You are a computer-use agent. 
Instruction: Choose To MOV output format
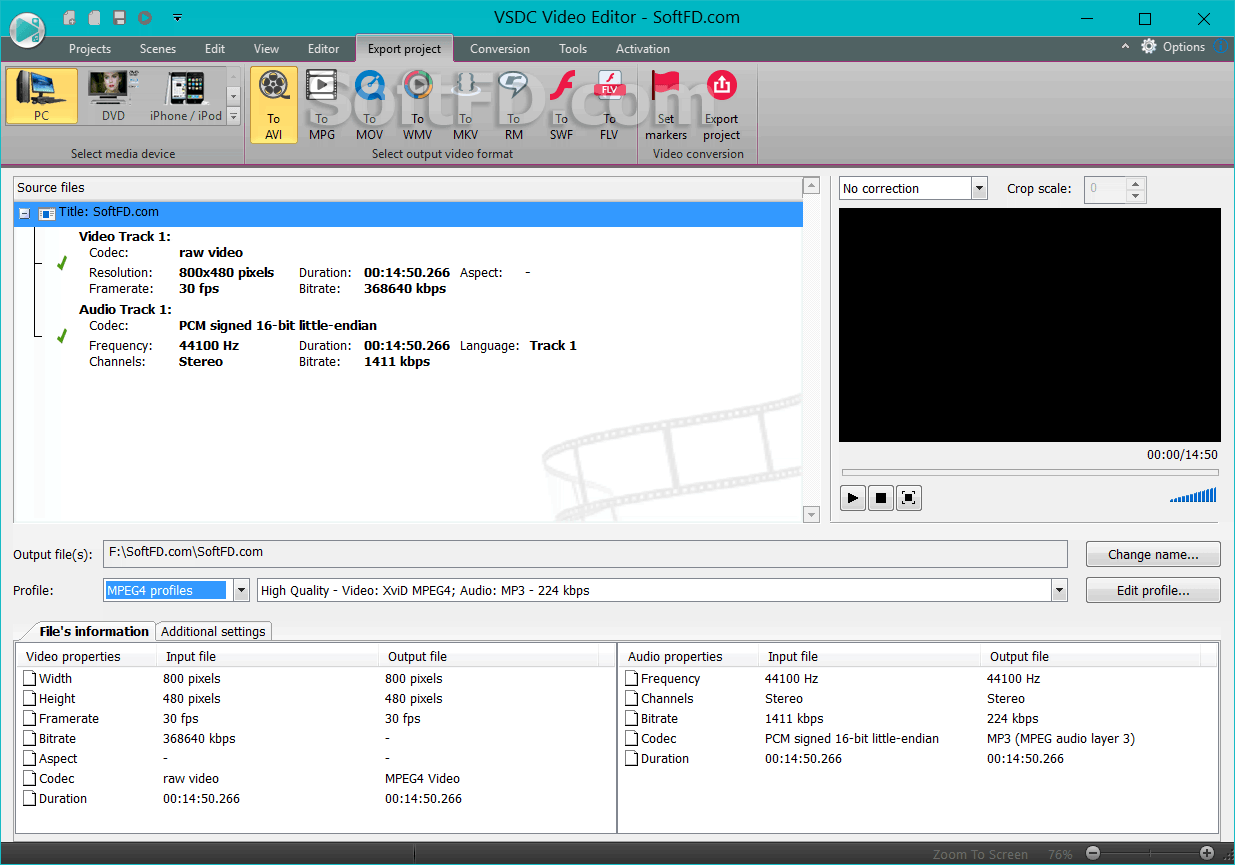click(x=370, y=105)
